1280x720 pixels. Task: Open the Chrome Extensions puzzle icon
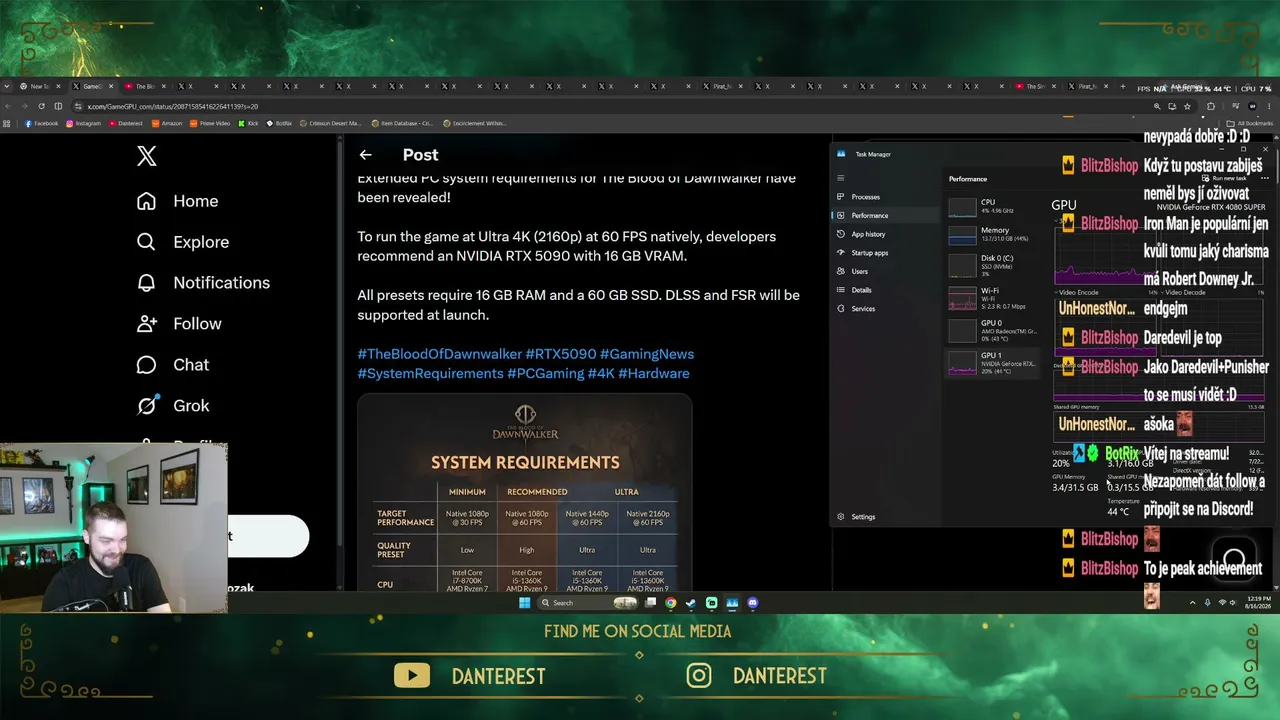[x=1211, y=106]
